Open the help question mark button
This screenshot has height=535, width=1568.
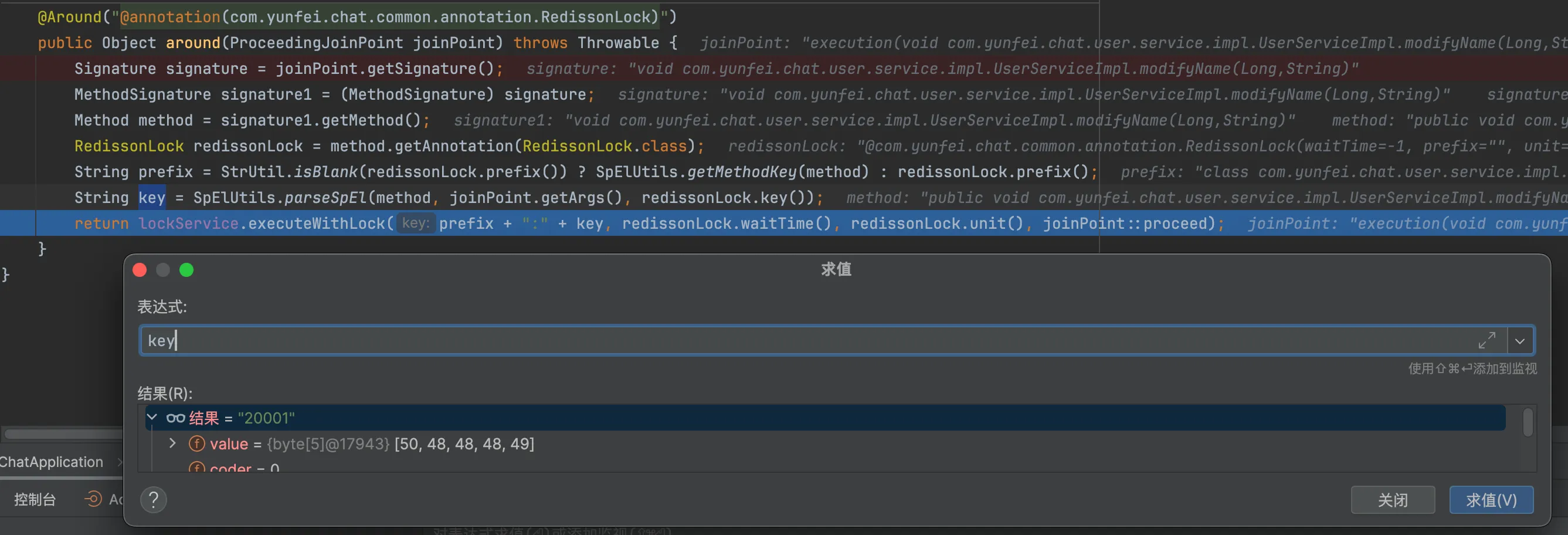[x=154, y=500]
